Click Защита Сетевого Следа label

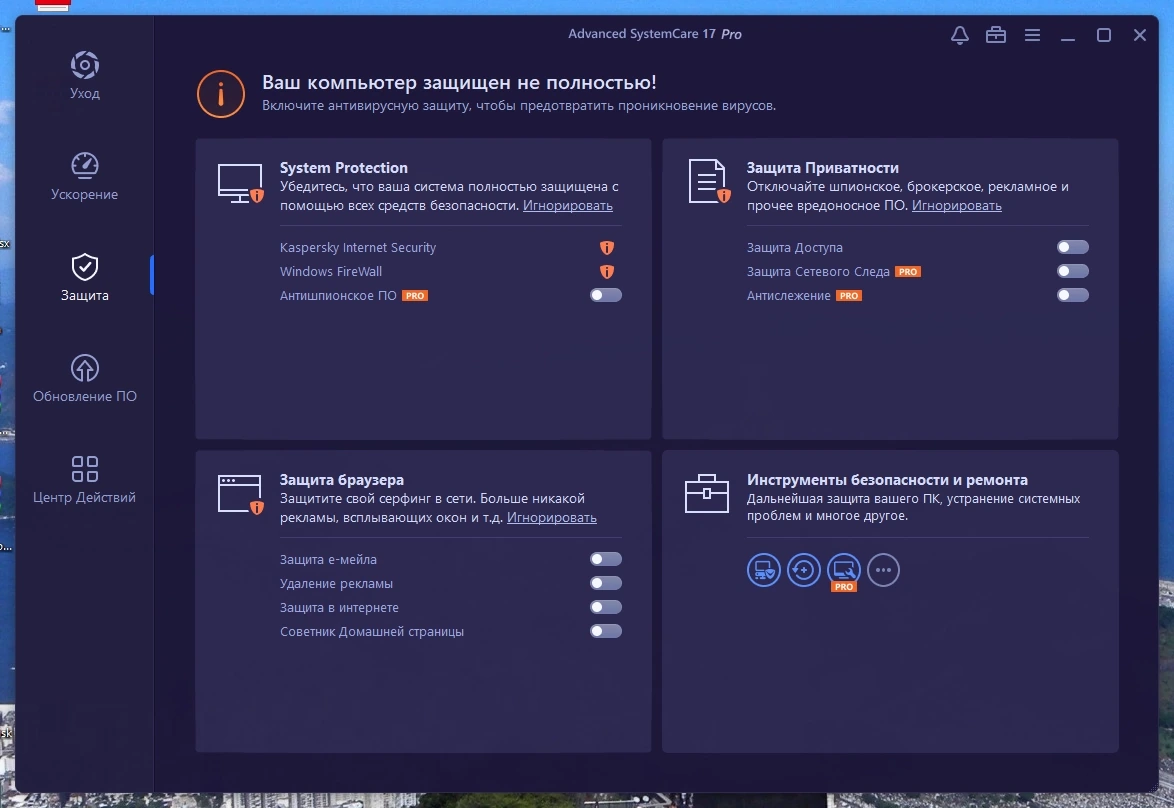818,271
